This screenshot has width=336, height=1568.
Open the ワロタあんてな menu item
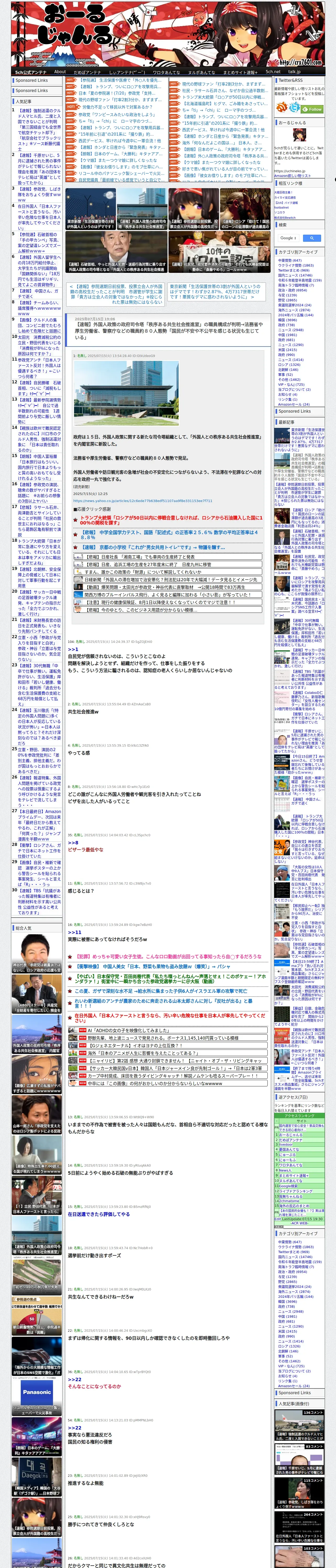(166, 72)
